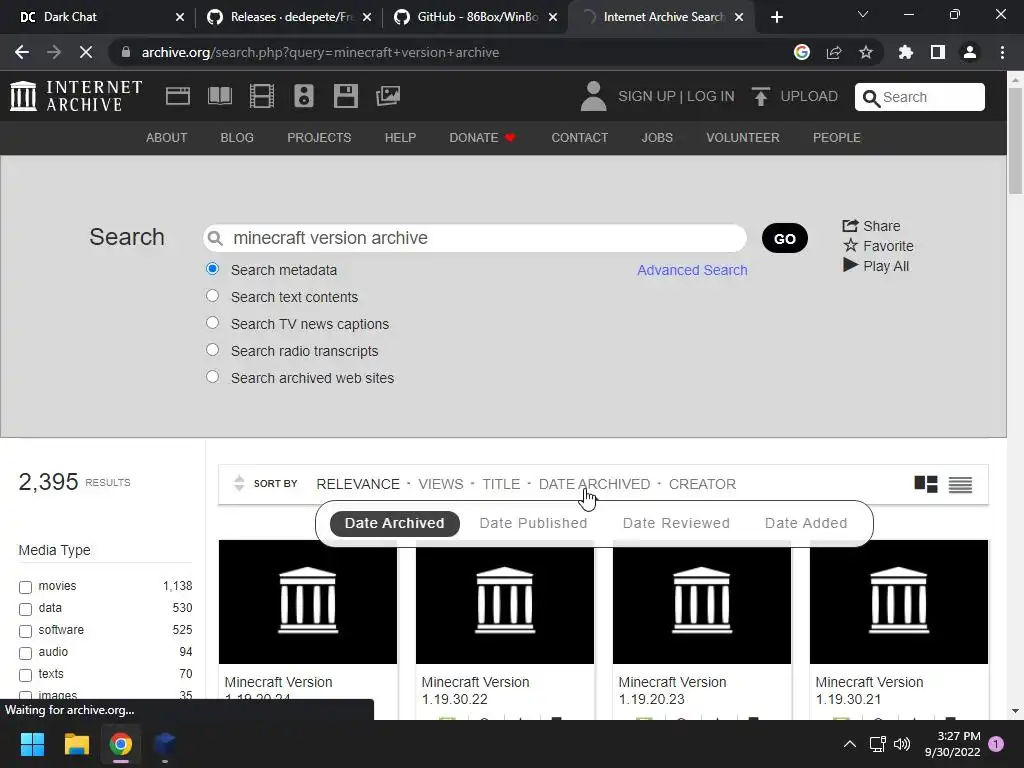Open the Video film strip icon
This screenshot has height=768, width=1024.
tap(262, 96)
